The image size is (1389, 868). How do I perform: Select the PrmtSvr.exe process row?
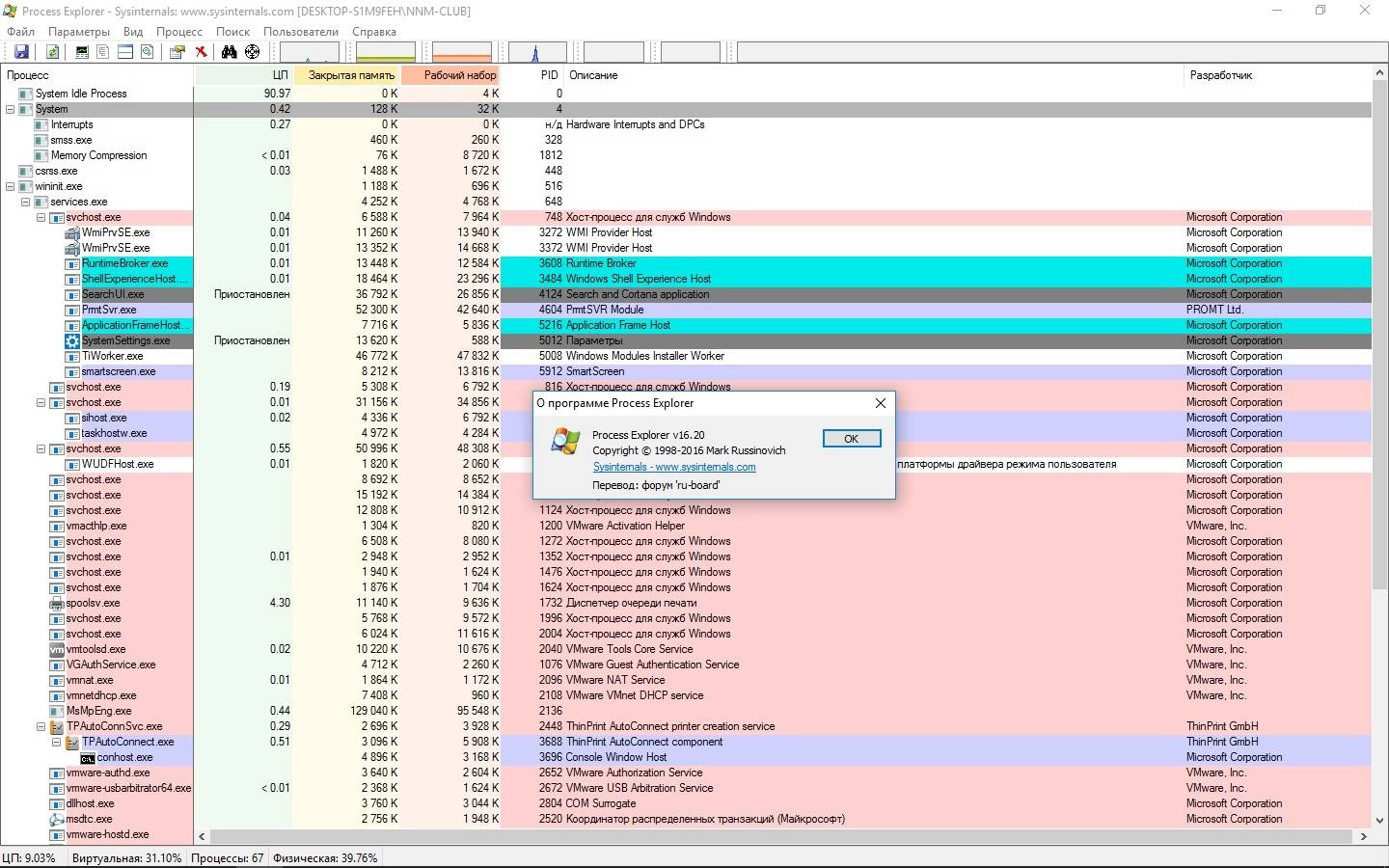tap(686, 310)
